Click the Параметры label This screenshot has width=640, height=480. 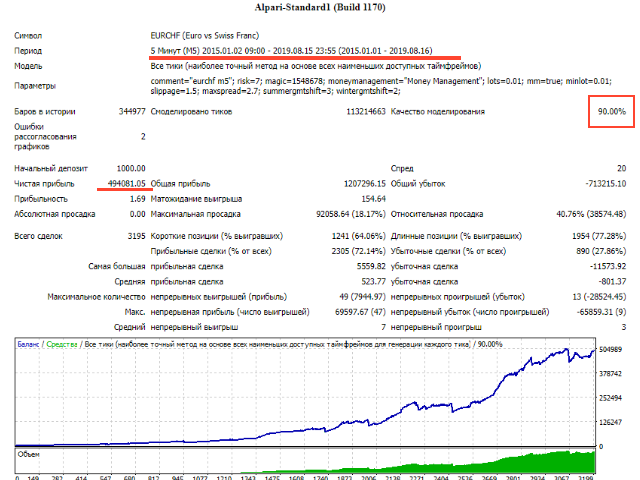click(35, 86)
